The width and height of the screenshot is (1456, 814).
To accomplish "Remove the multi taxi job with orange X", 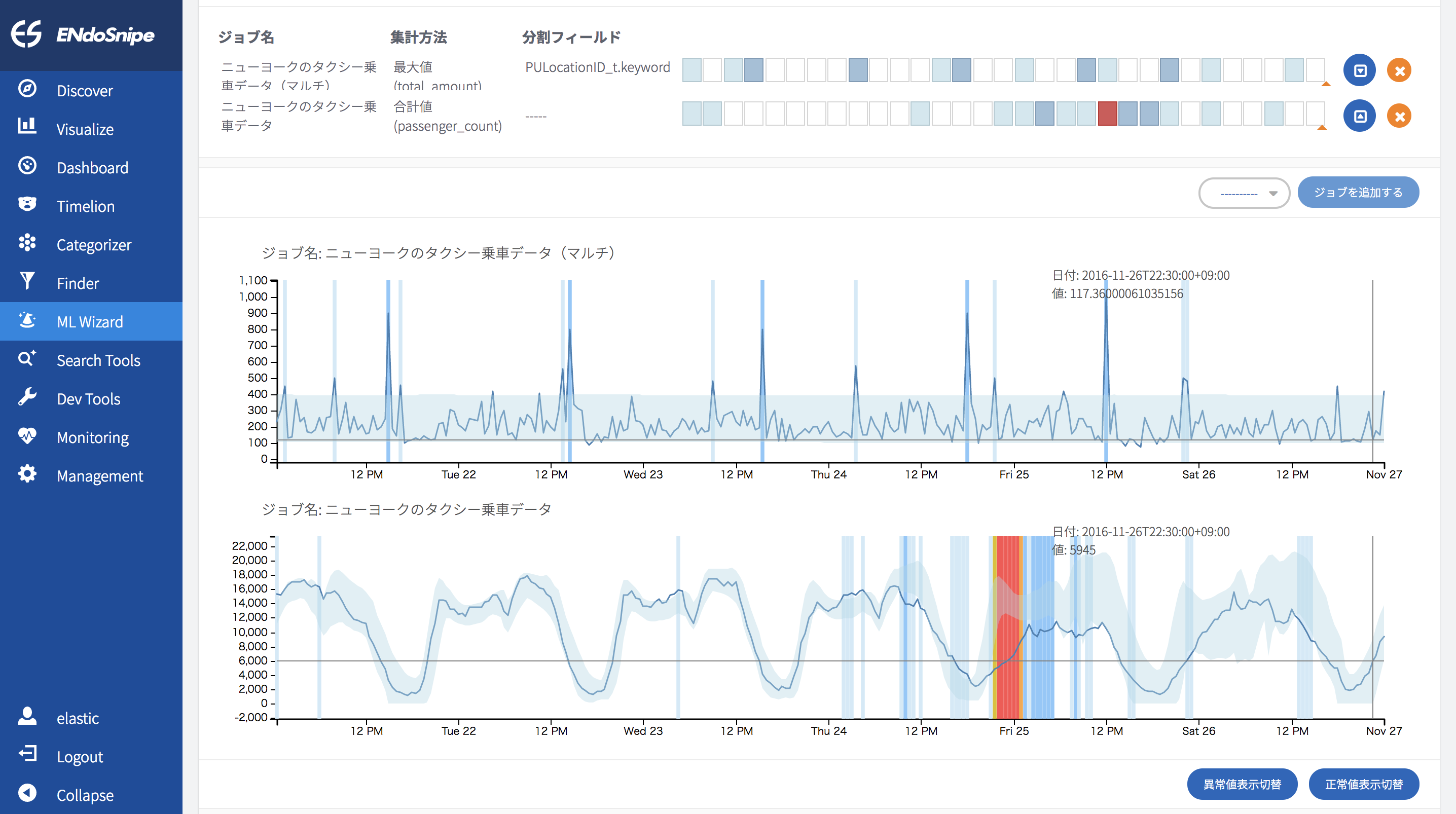I will pos(1400,70).
